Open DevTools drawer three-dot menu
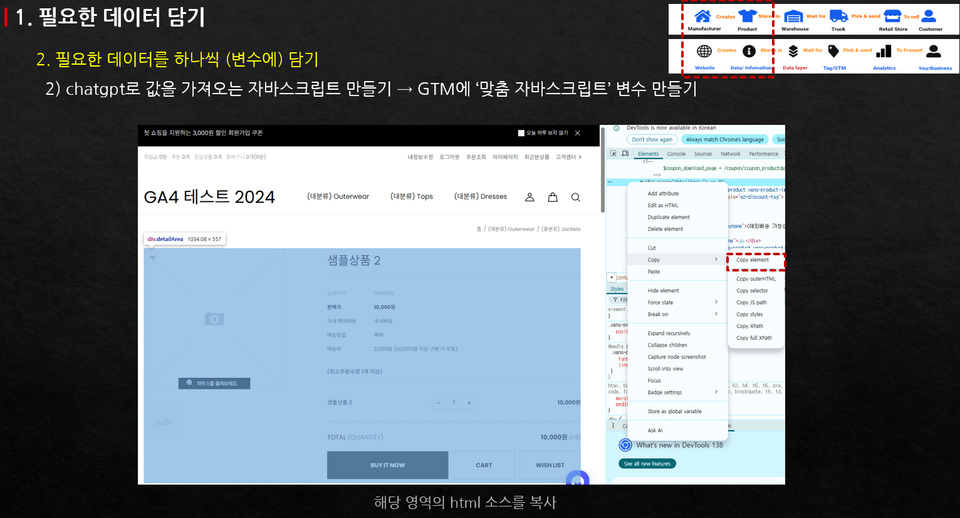The height and width of the screenshot is (518, 960). tap(613, 426)
